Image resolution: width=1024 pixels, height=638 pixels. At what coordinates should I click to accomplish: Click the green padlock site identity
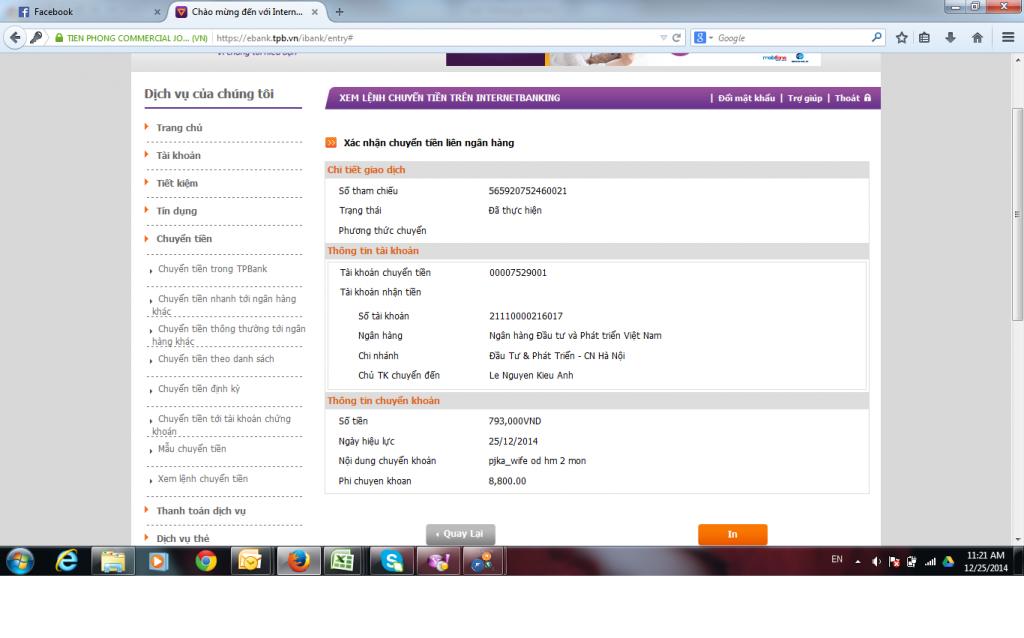pos(59,38)
